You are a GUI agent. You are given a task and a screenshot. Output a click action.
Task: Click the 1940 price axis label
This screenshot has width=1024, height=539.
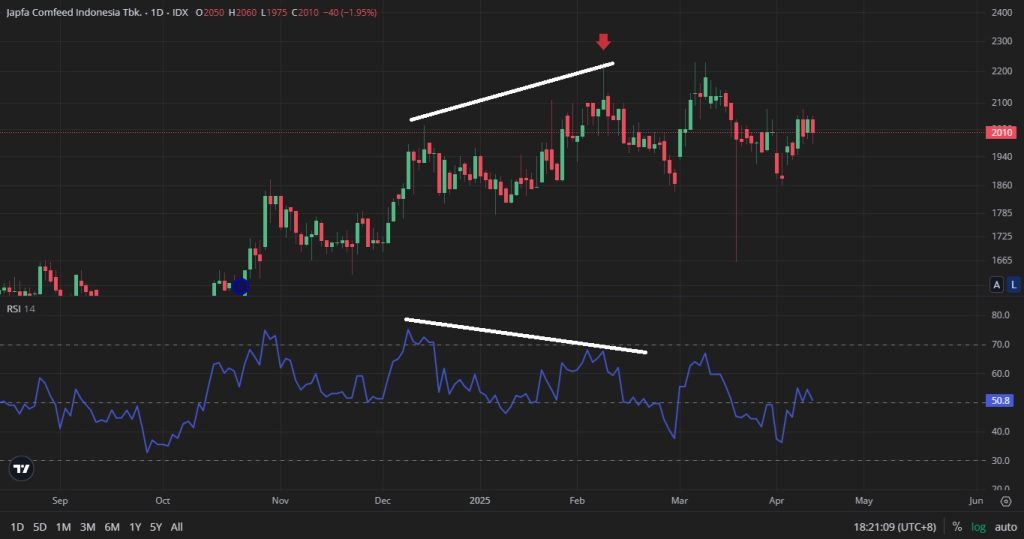(x=1002, y=157)
